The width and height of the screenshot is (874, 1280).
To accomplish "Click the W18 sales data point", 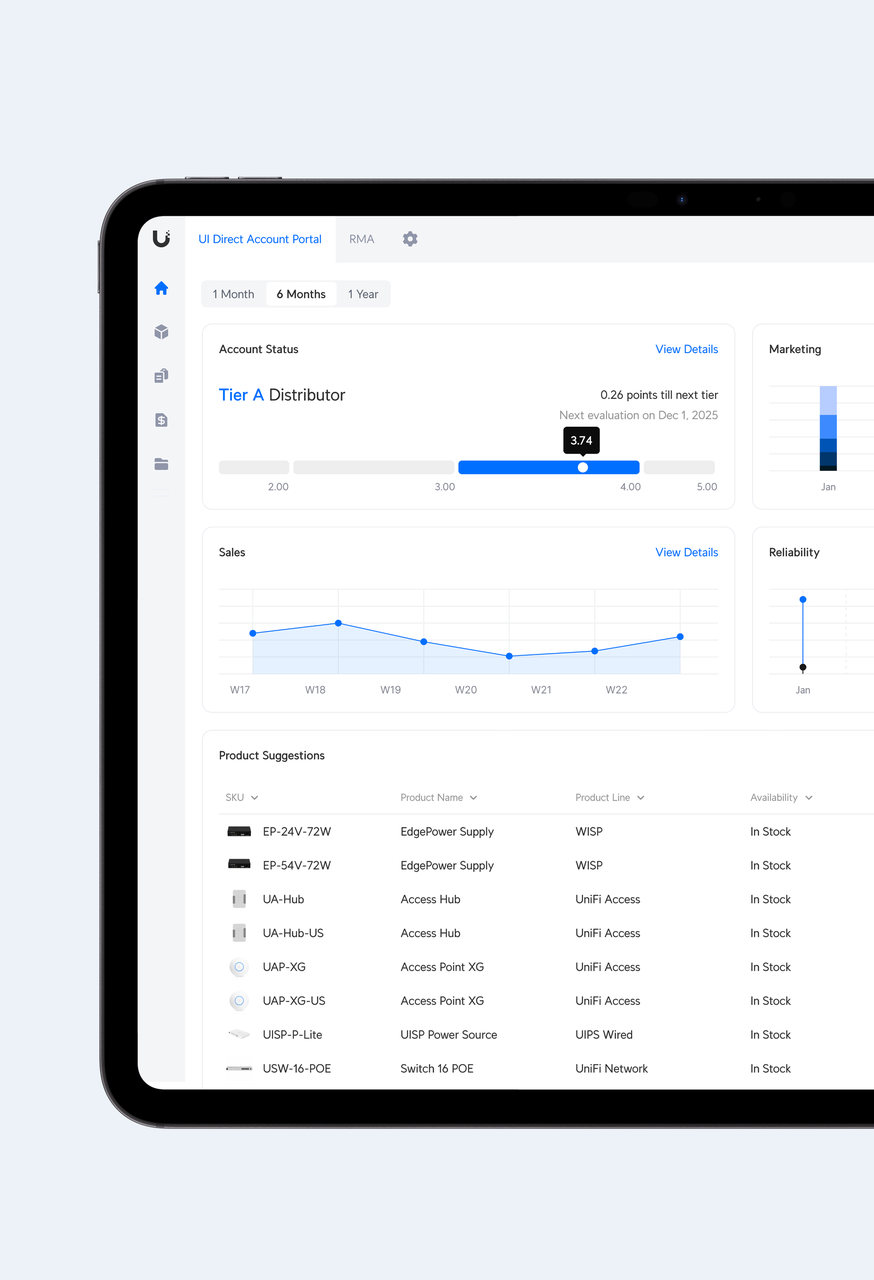I will coord(338,623).
